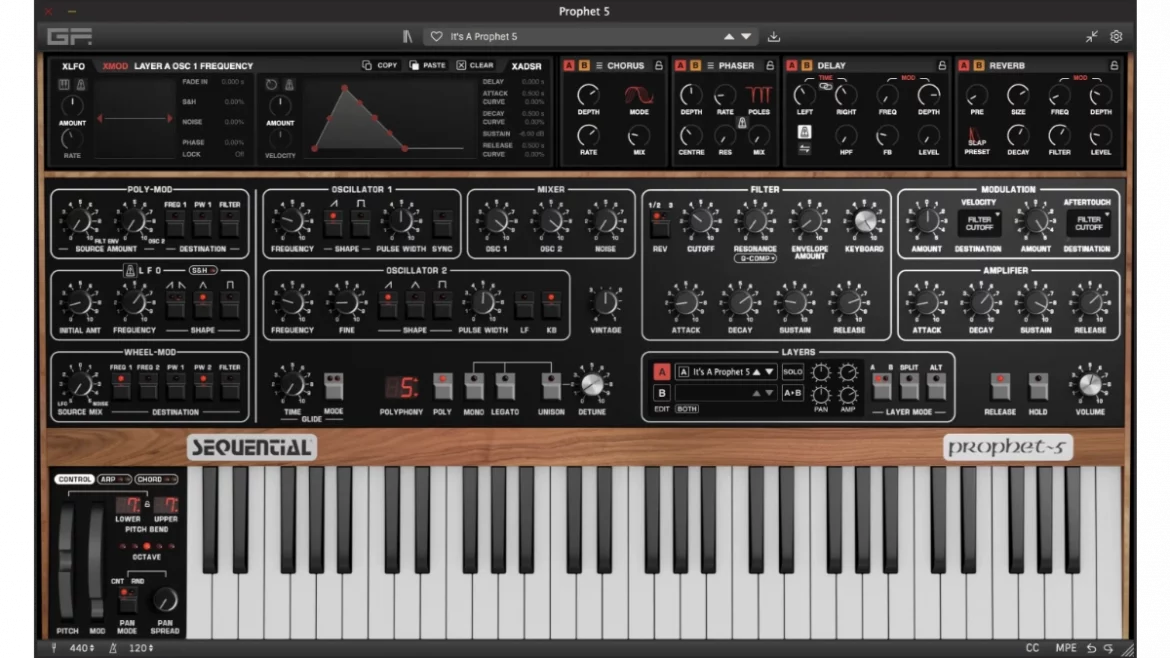Click the A▸B copy layer button
Screen dimensions: 1170x658
(792, 393)
